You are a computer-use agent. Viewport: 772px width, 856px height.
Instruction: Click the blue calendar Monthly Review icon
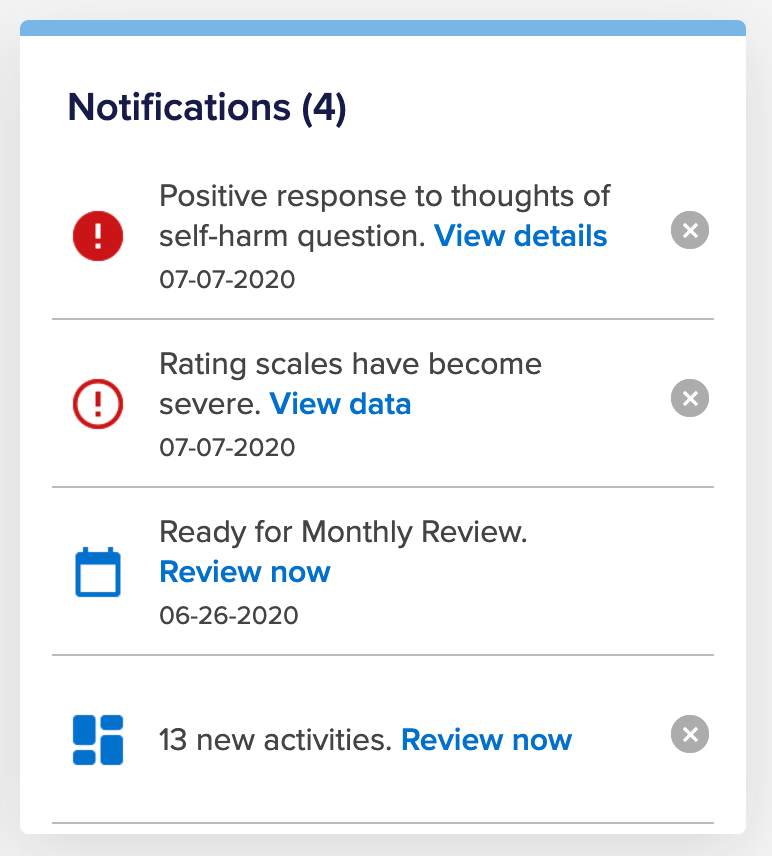coord(98,572)
